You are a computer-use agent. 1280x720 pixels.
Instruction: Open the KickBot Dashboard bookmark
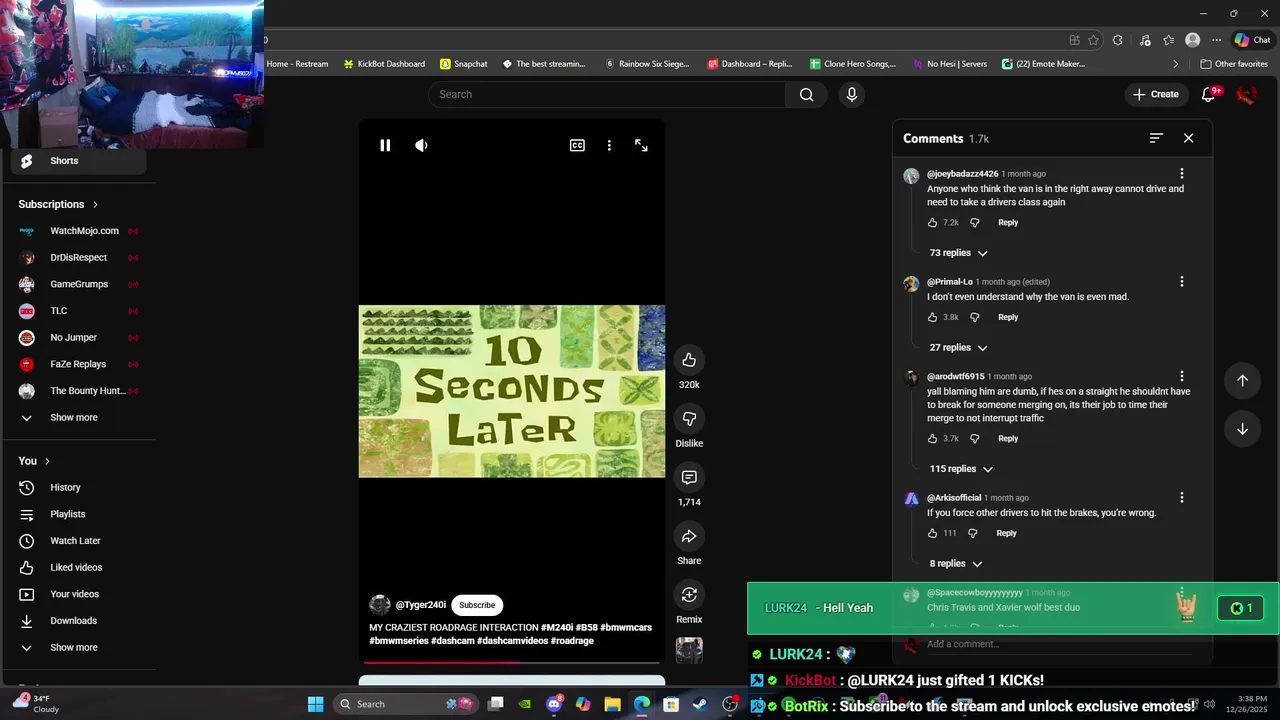tap(384, 64)
